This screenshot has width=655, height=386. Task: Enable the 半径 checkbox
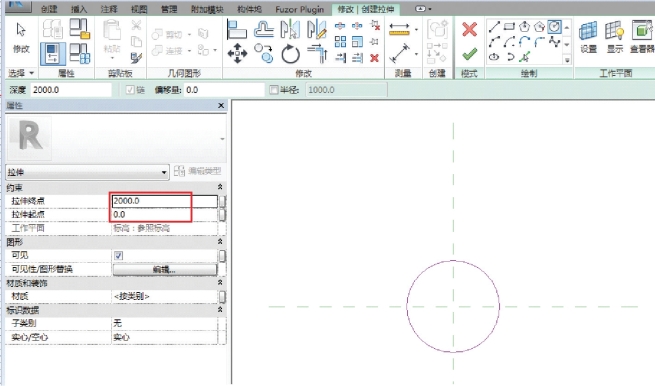pos(274,90)
